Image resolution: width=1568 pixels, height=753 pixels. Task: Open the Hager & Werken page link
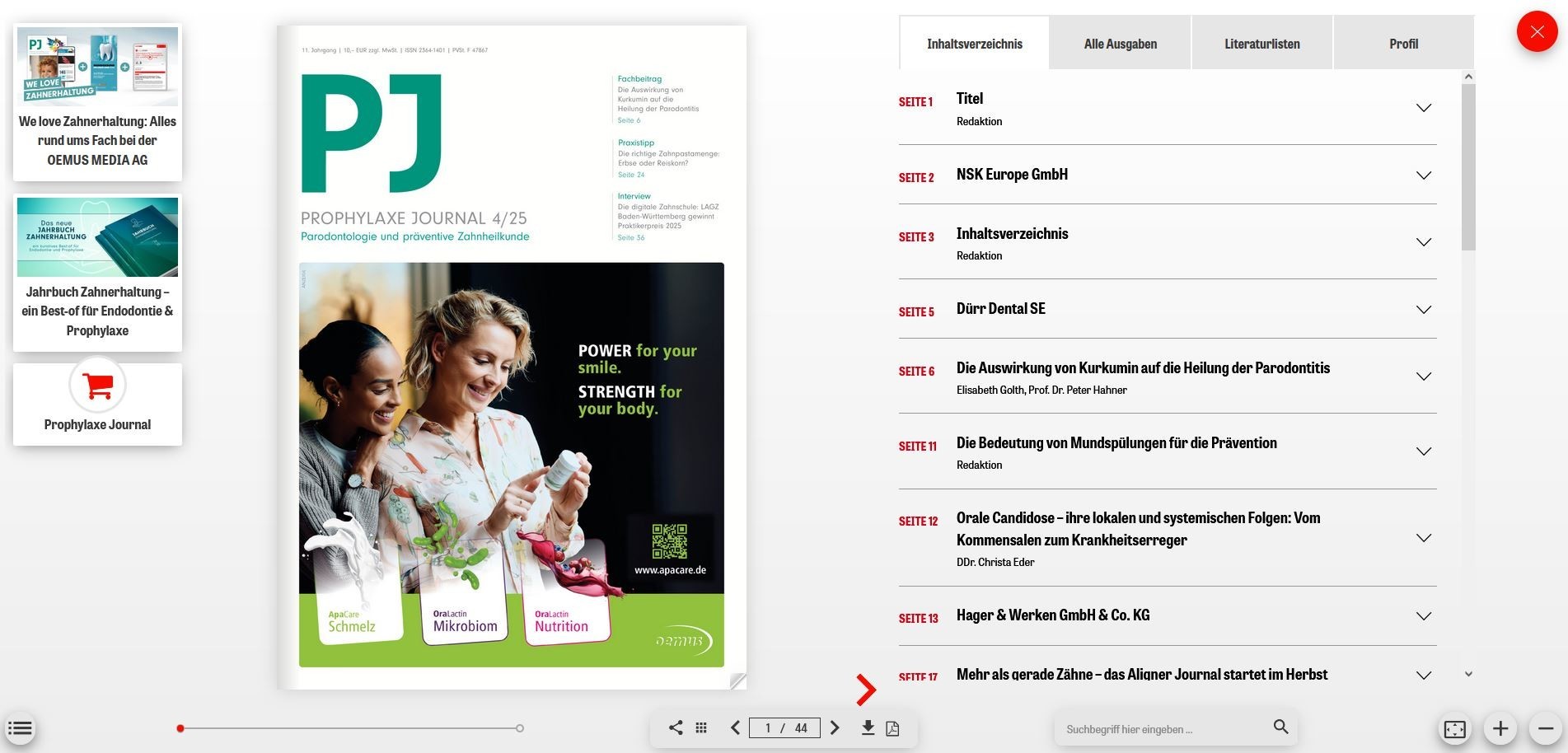[x=1053, y=615]
